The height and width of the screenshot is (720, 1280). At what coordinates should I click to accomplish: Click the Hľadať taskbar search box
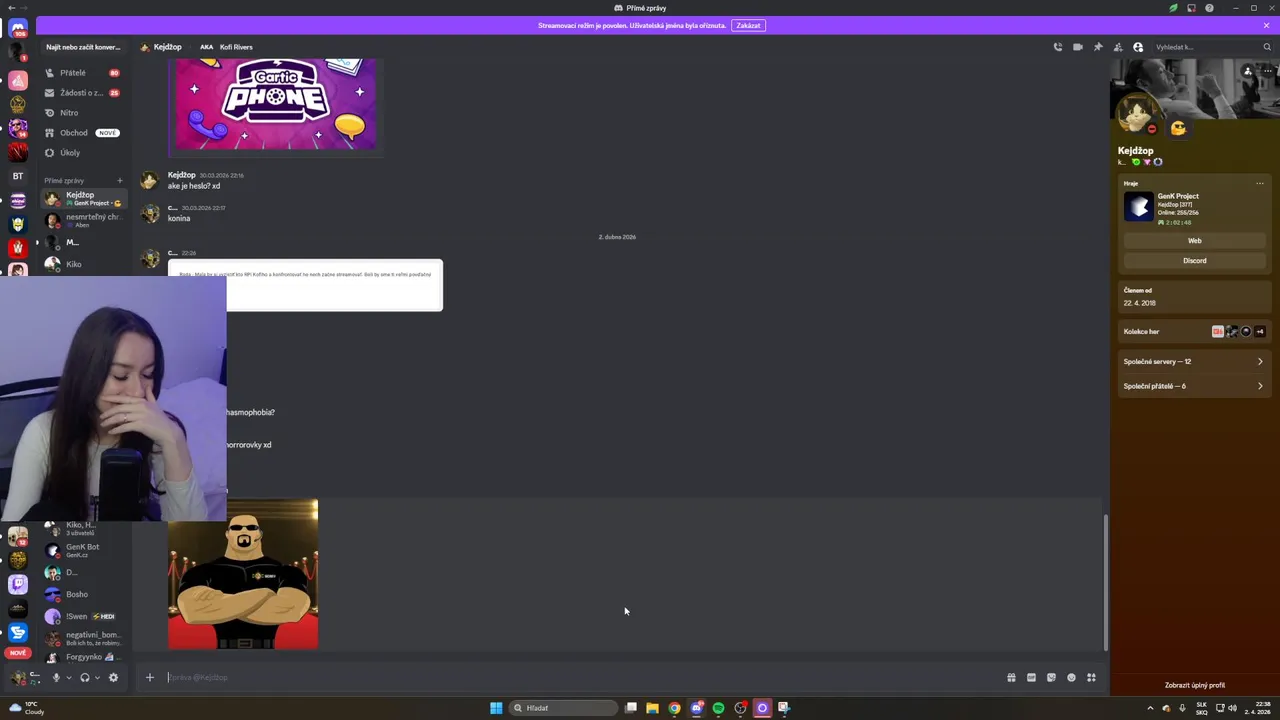click(x=563, y=708)
